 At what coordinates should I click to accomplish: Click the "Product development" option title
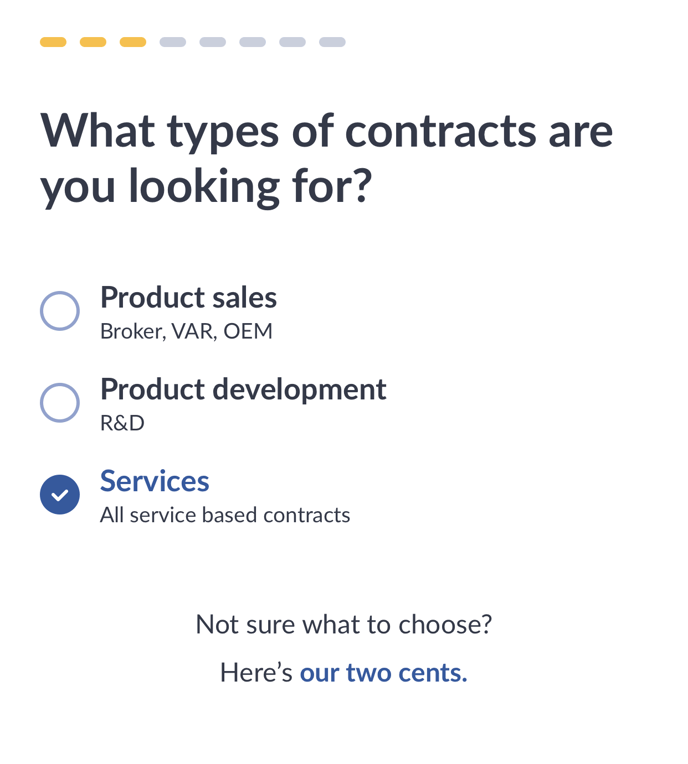coord(243,389)
